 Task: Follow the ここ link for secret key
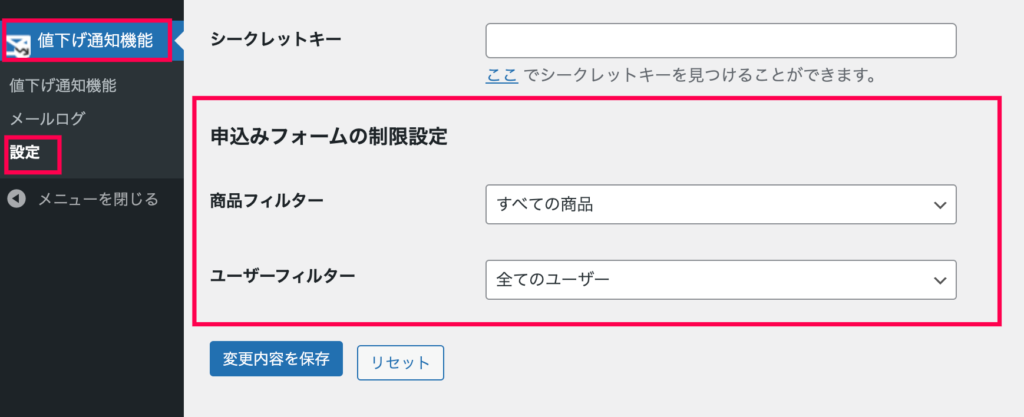point(502,76)
